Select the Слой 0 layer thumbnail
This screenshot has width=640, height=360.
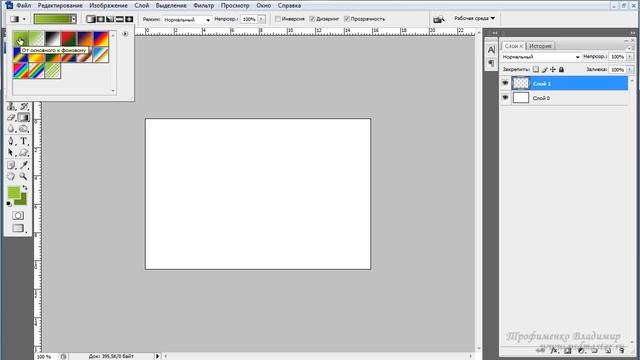521,98
